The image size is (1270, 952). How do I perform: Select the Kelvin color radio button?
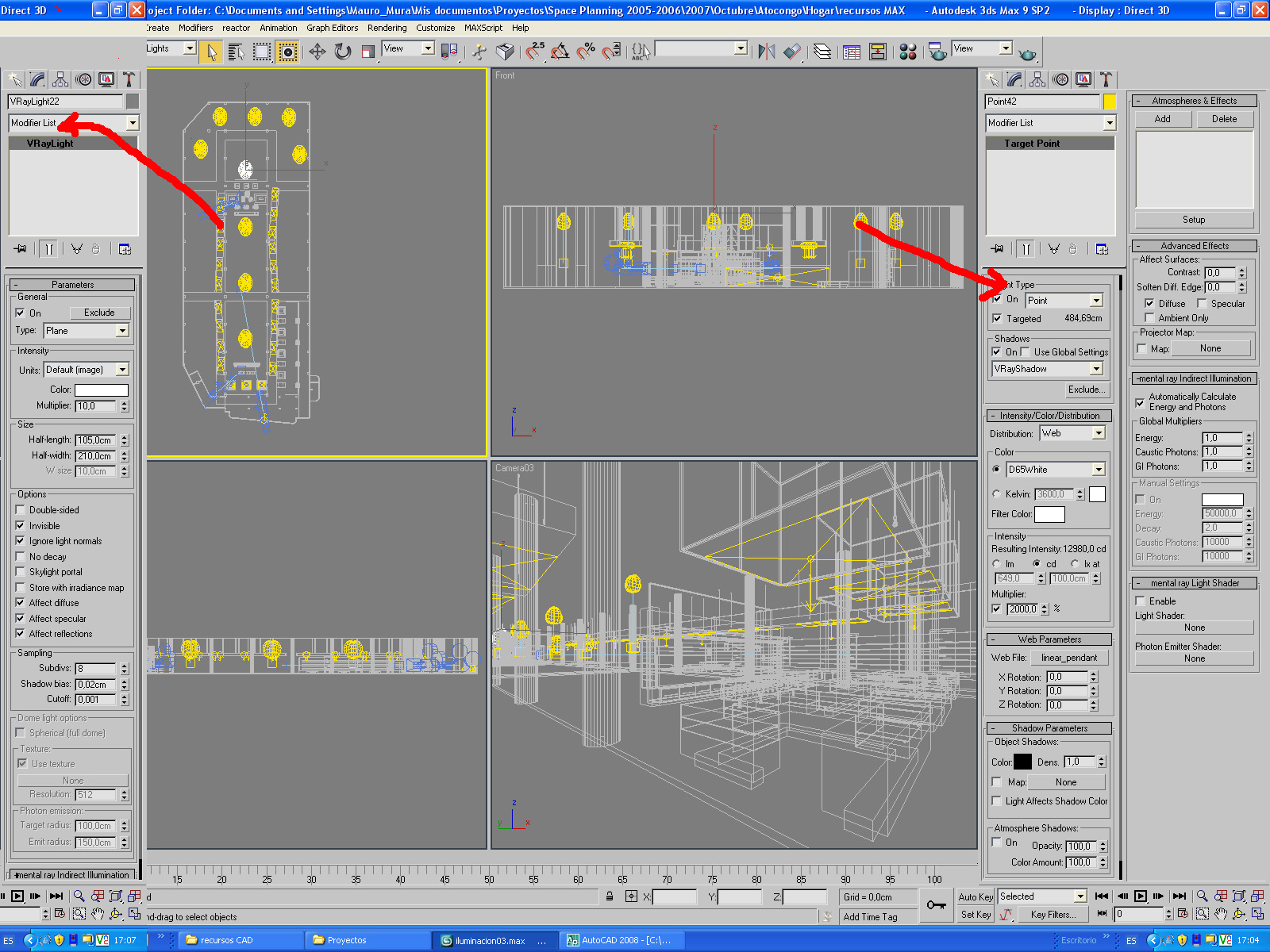(x=996, y=494)
